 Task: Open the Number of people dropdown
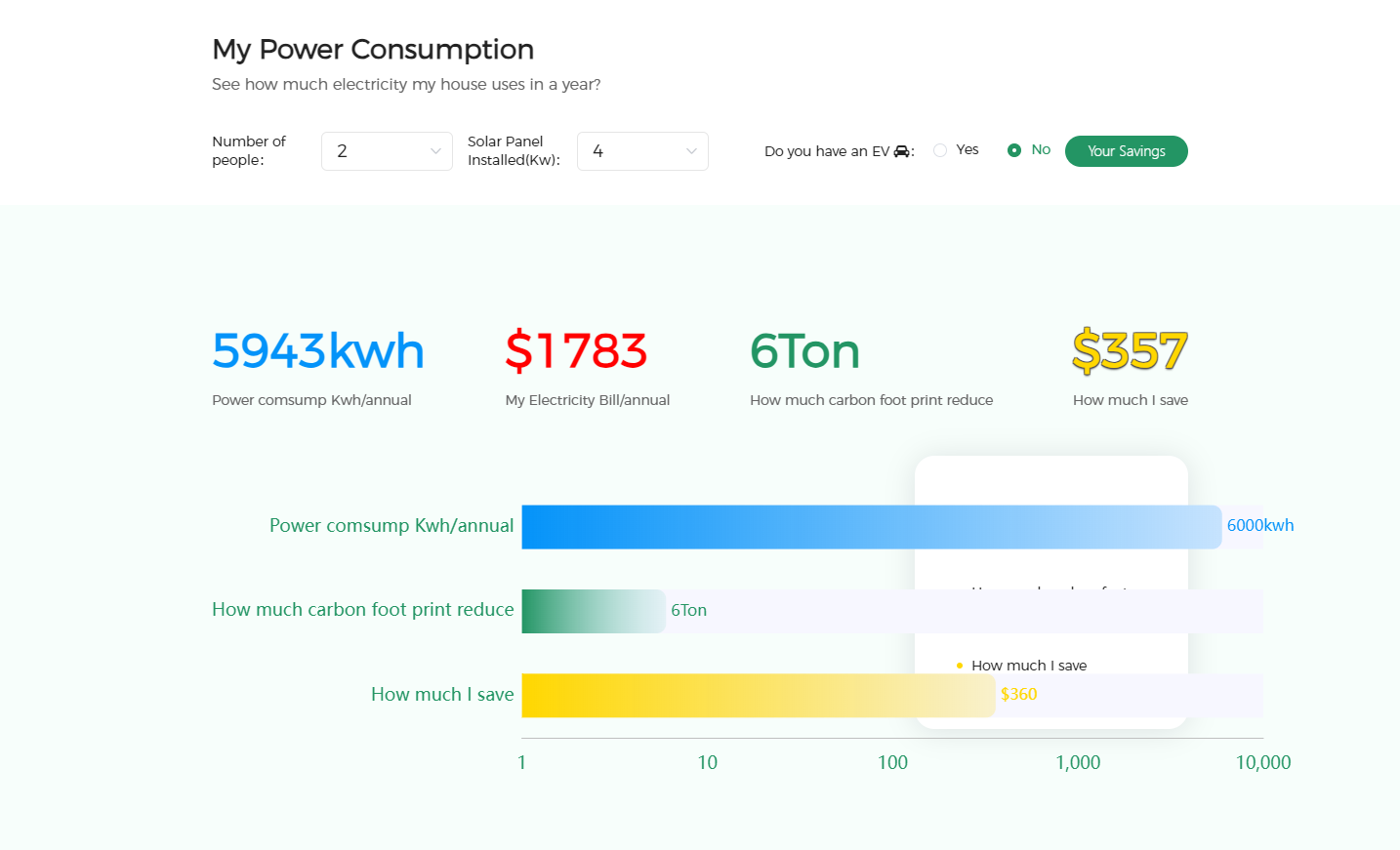click(x=386, y=151)
